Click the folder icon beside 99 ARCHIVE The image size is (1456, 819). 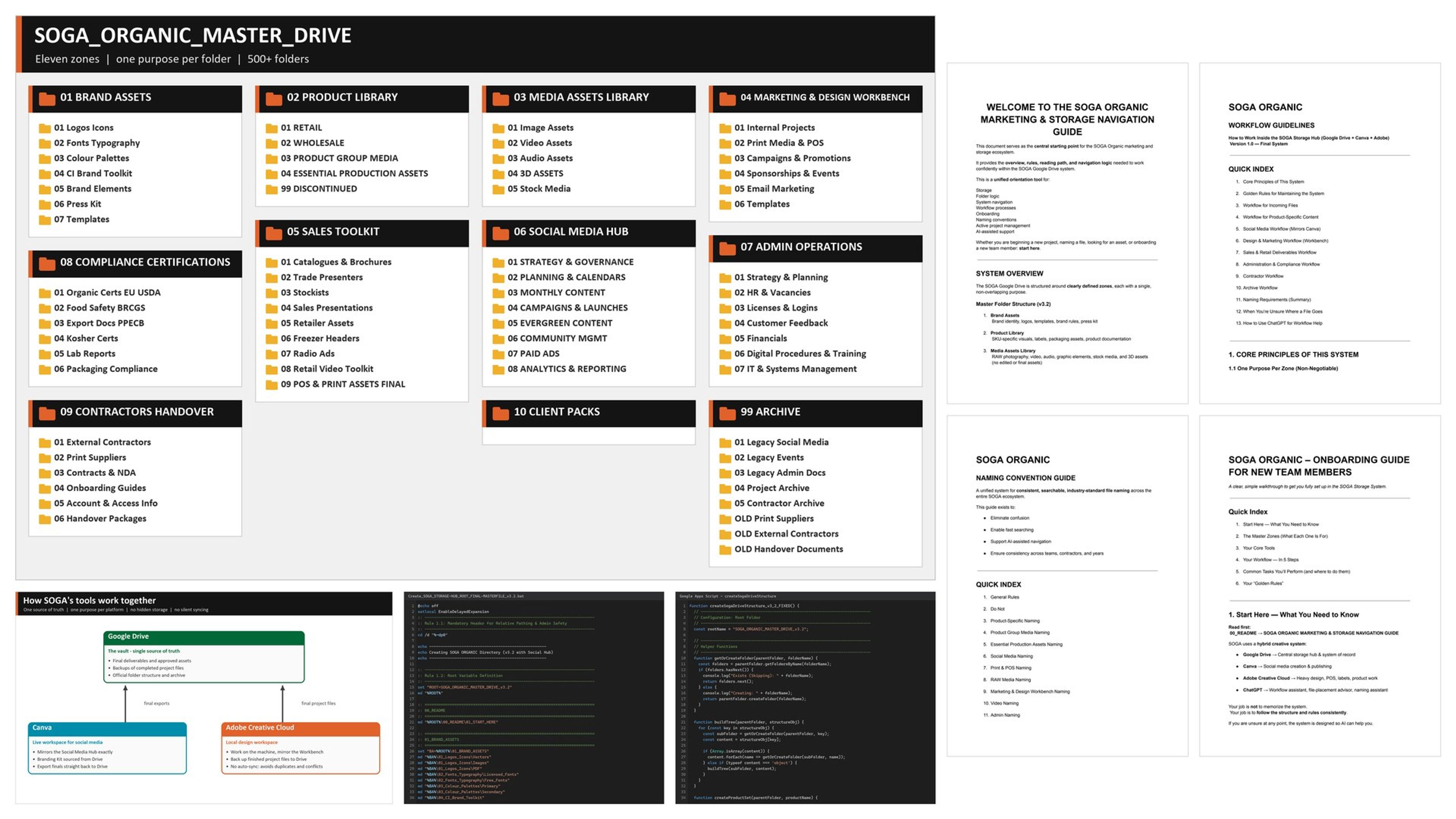(x=728, y=413)
